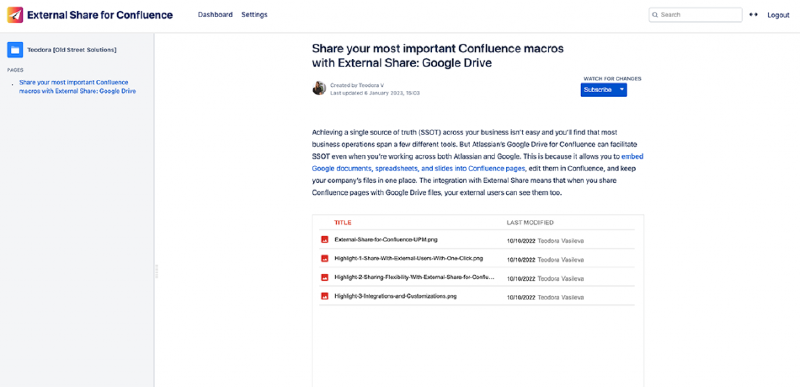Click modified date in the External-Share-for-Confluence-UPM row

point(521,241)
